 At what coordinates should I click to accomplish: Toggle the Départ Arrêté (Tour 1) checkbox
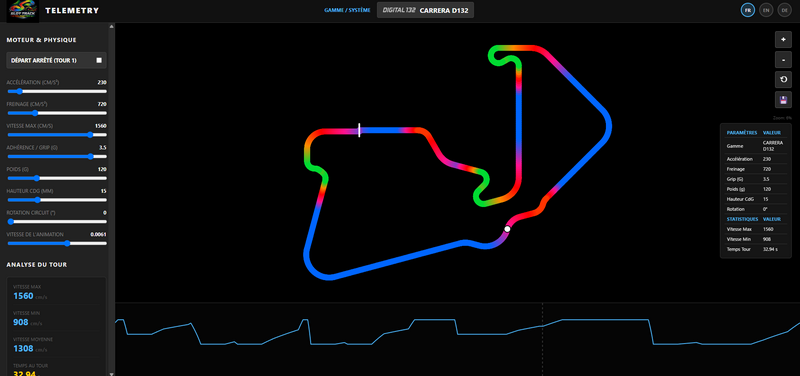99,60
